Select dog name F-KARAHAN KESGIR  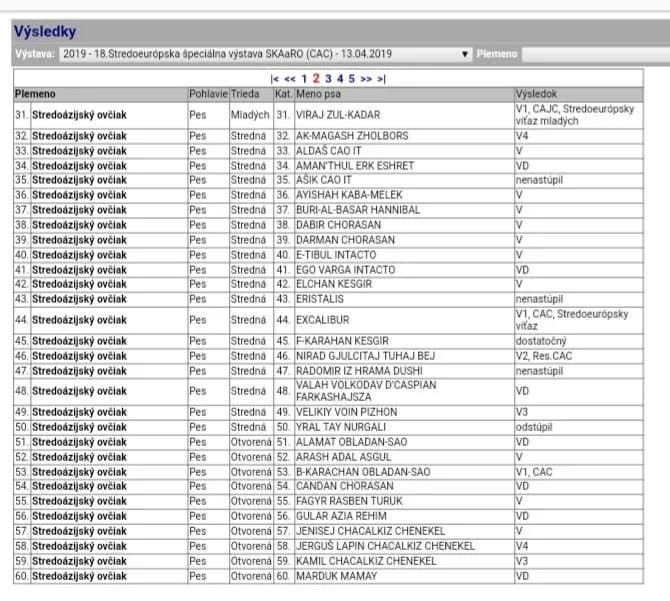click(342, 341)
